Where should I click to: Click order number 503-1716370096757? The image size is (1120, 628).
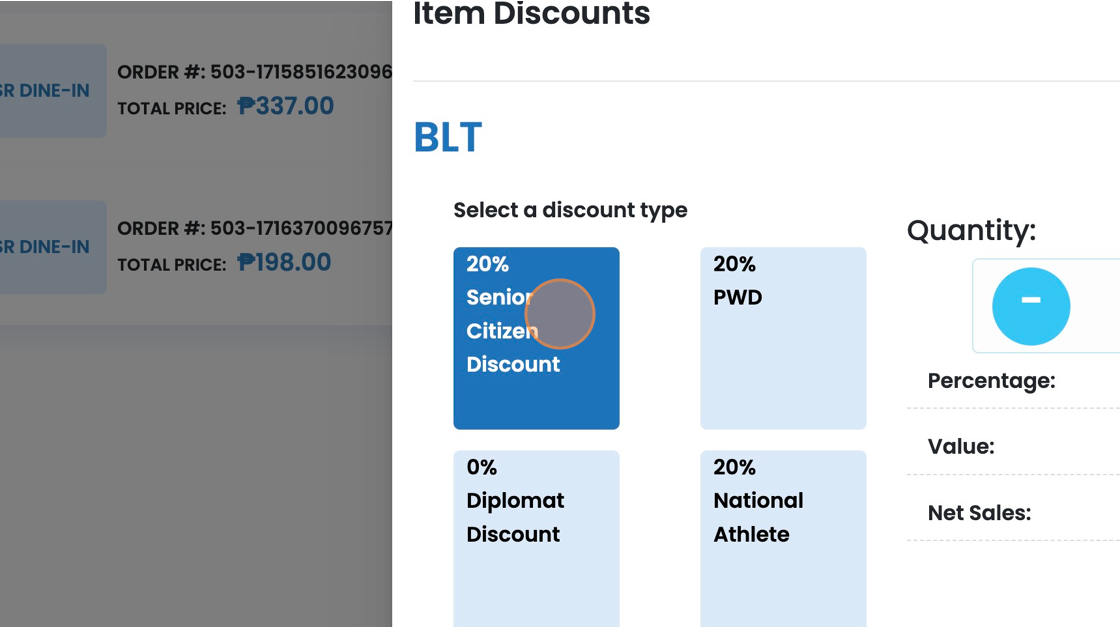click(255, 228)
